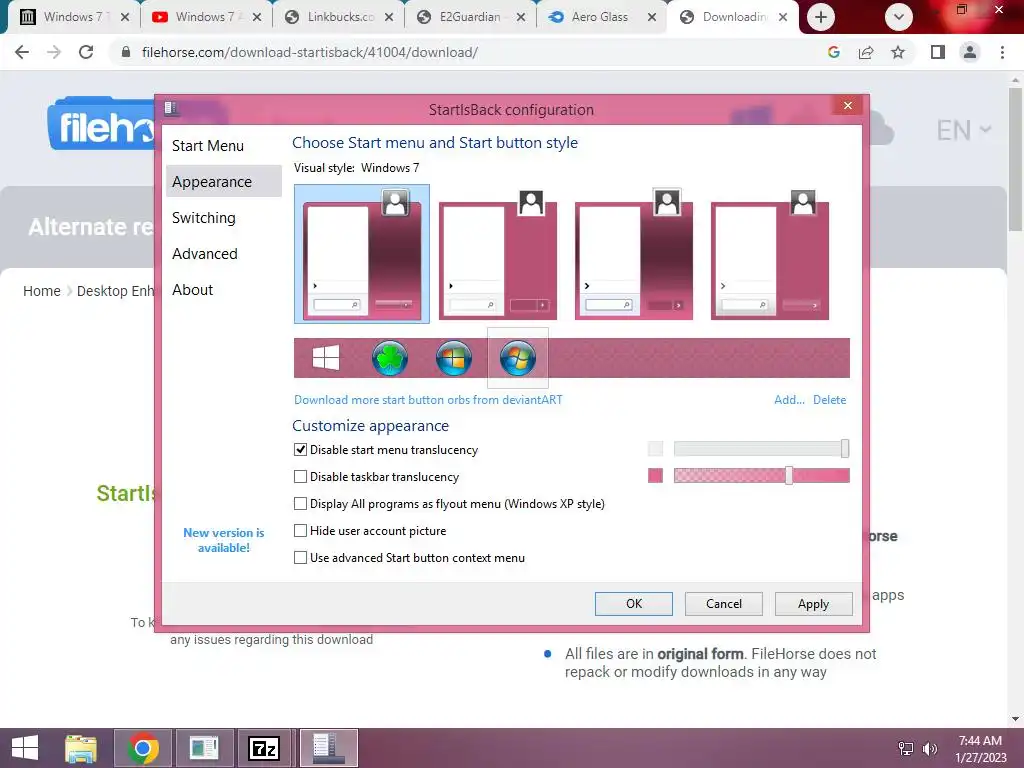Viewport: 1024px width, 768px height.
Task: Click the Google icon in address bar
Action: pos(833,52)
